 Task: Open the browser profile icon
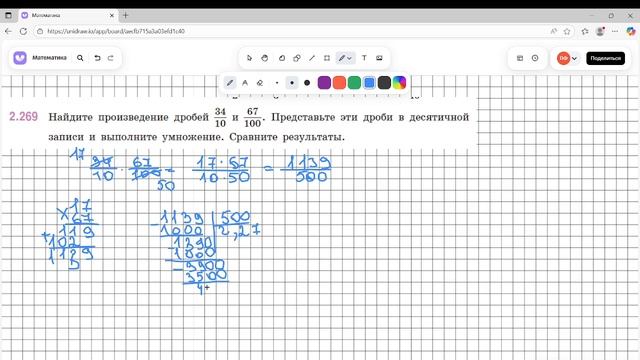600,31
